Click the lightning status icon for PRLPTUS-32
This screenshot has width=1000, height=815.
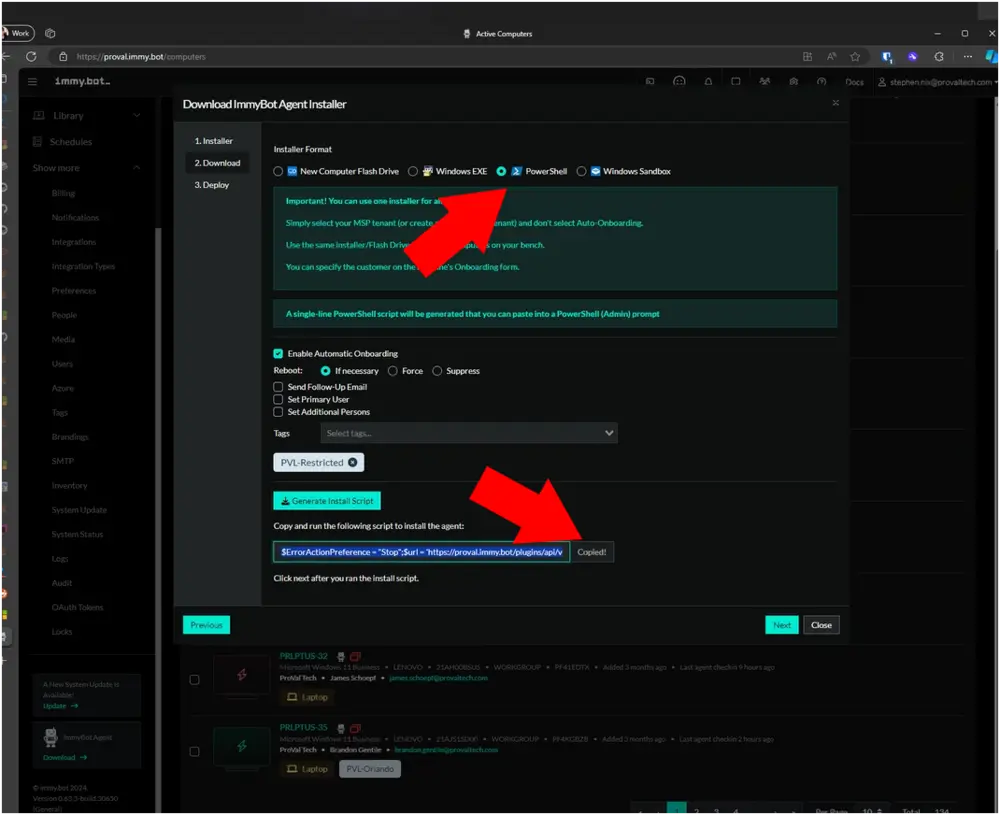point(242,675)
